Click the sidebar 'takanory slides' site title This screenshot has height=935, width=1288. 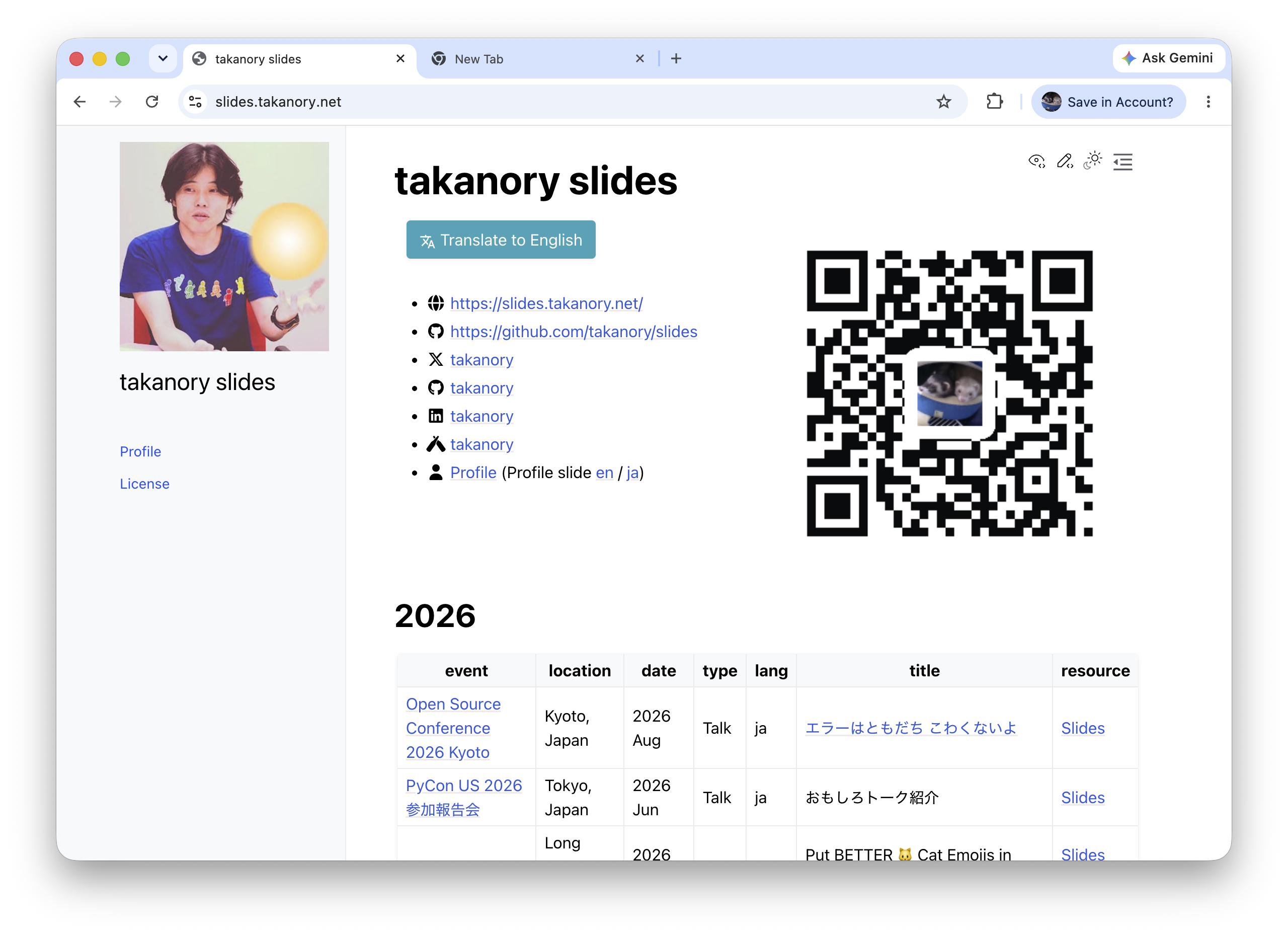(197, 382)
